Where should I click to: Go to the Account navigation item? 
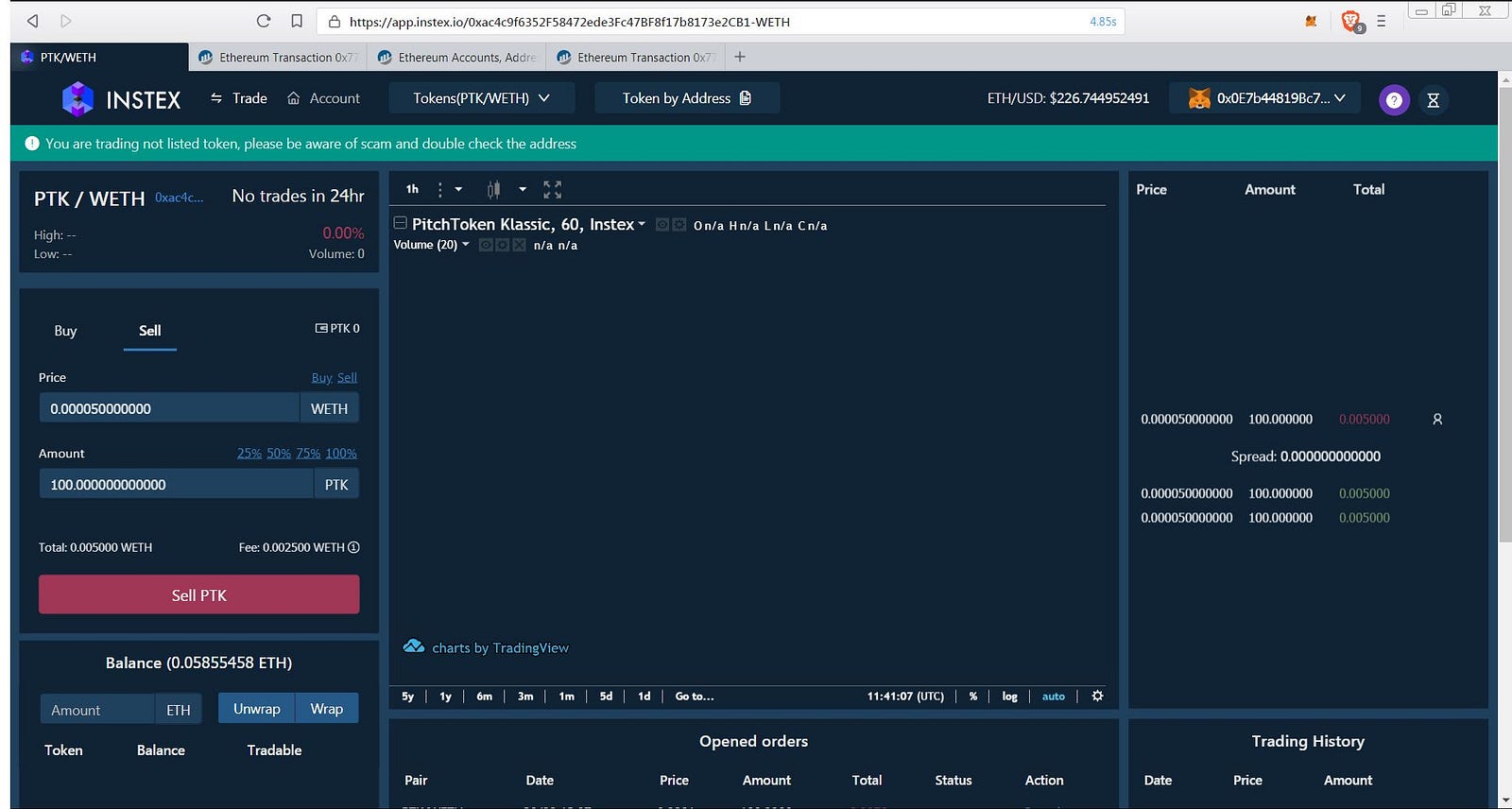324,98
